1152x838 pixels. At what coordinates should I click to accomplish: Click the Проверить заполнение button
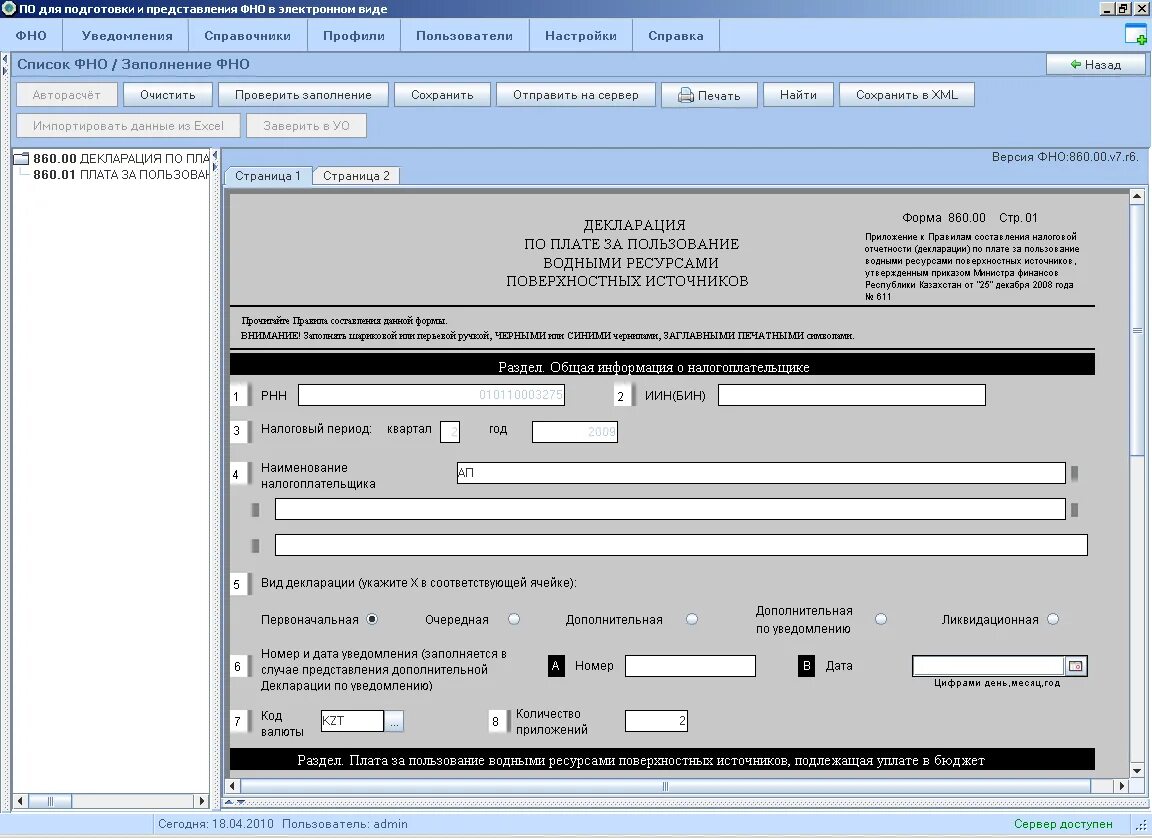pos(305,94)
